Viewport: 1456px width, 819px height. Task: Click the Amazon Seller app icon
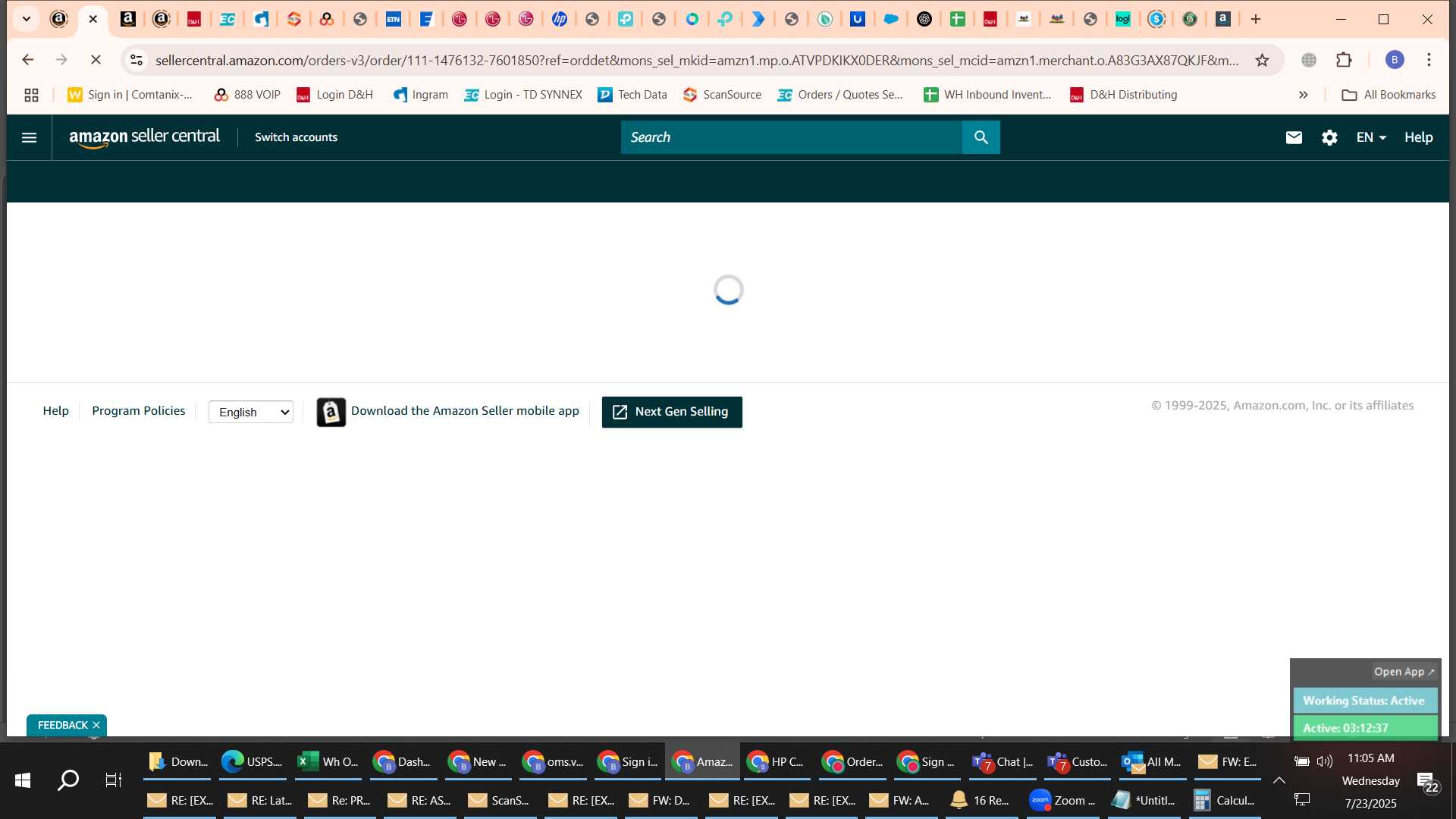[x=331, y=412]
